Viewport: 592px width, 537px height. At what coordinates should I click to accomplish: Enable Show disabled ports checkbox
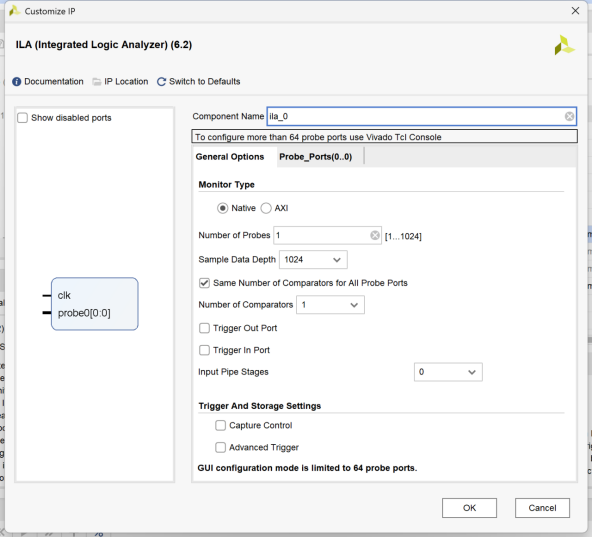[x=23, y=118]
